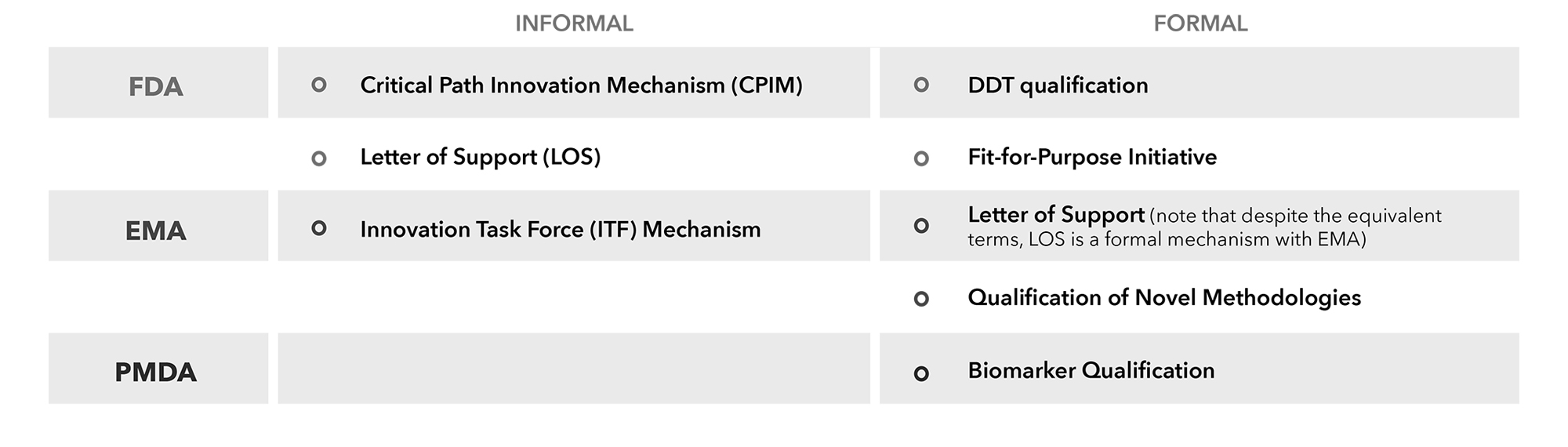Click the bullet next to EMA Letter of Support note
1568x447 pixels.
pos(922,226)
